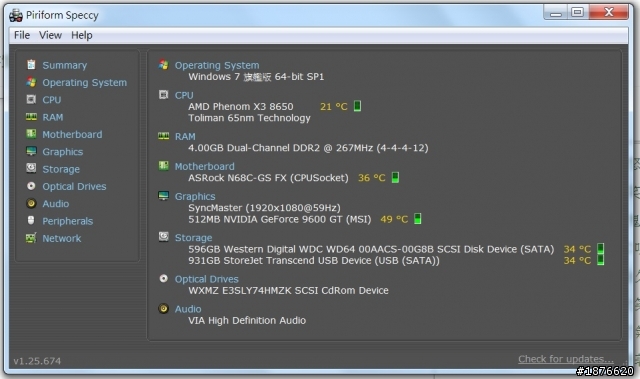The width and height of the screenshot is (640, 379).
Task: Click the Peripherals mouse sidebar icon
Action: [x=31, y=220]
